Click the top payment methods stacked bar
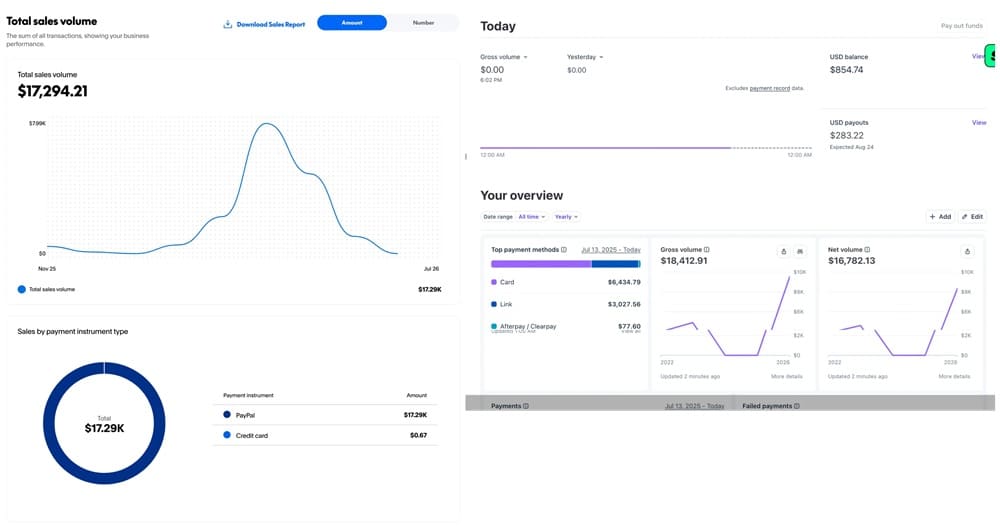Image resolution: width=1000 pixels, height=529 pixels. pos(565,264)
